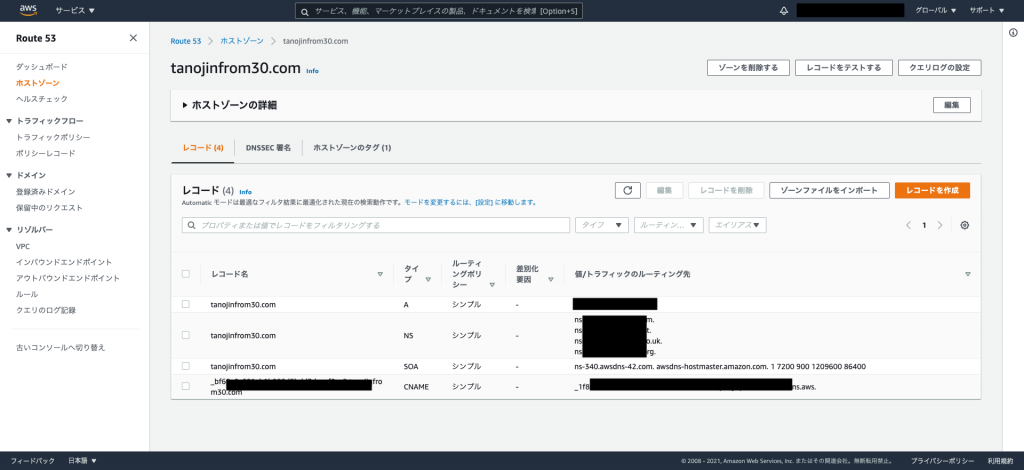Sort by type column arrow
This screenshot has width=1024, height=470.
coord(428,279)
